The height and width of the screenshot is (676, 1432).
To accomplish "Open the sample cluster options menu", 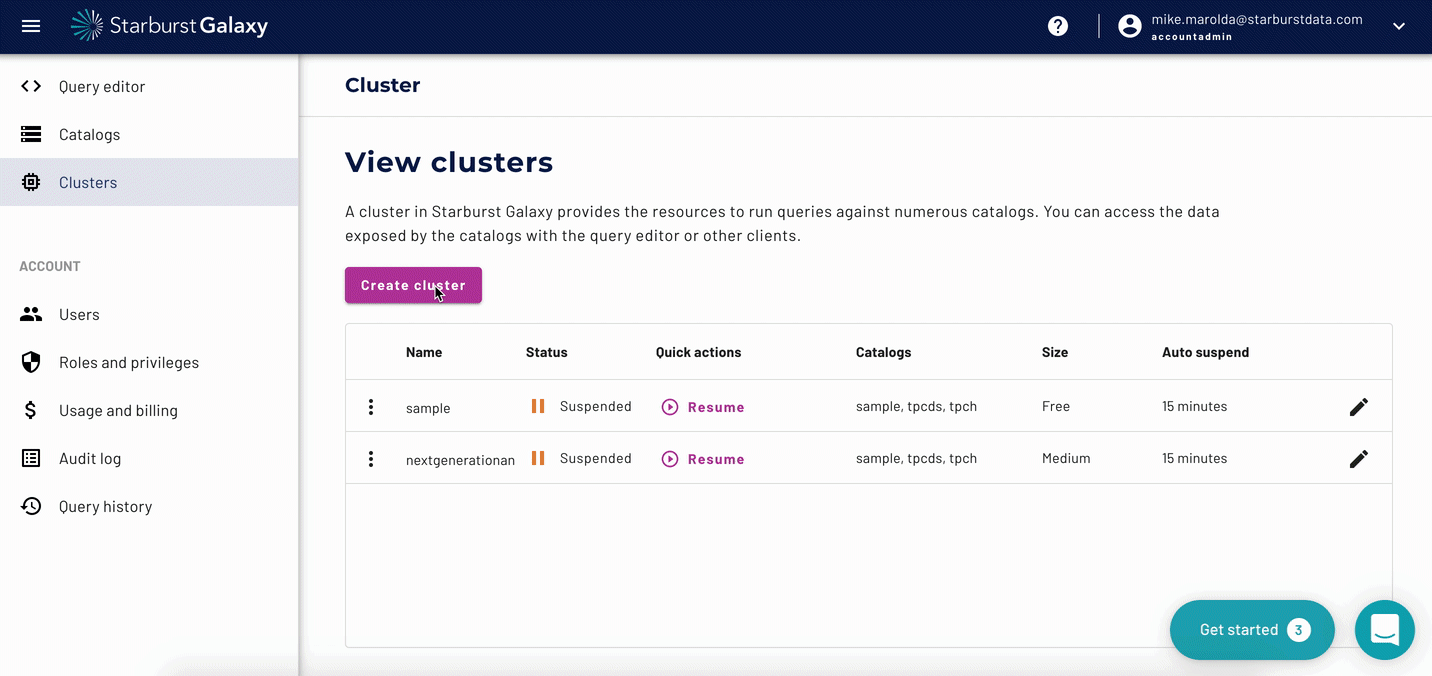I will coord(371,407).
